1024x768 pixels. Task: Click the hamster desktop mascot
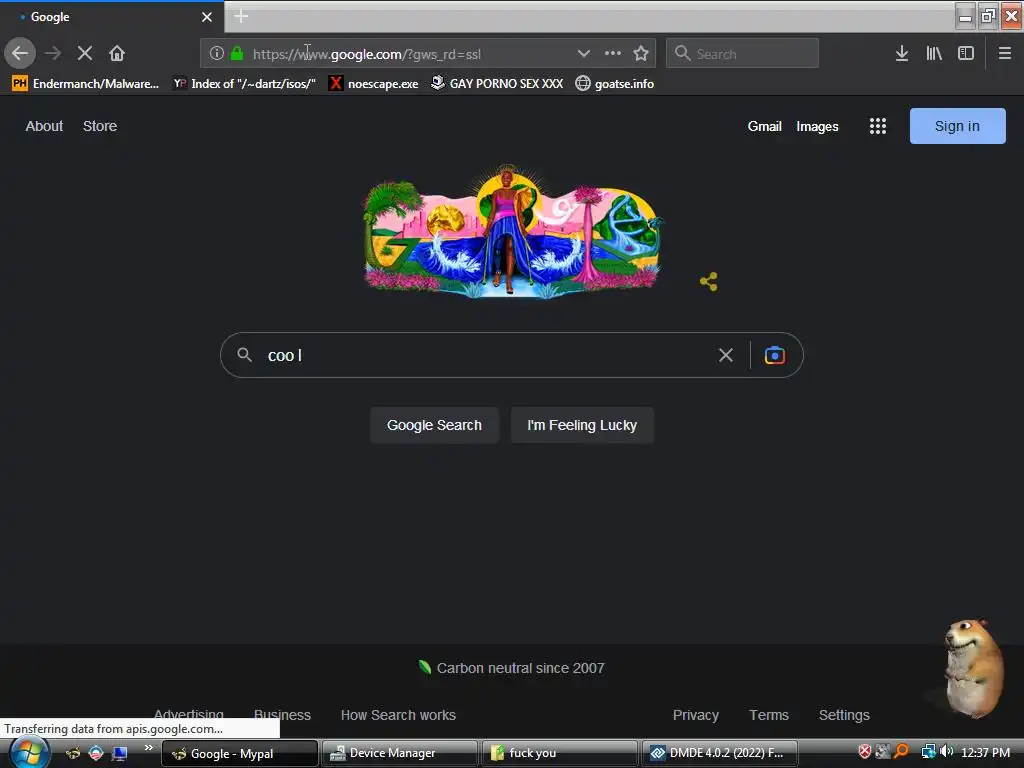[972, 668]
